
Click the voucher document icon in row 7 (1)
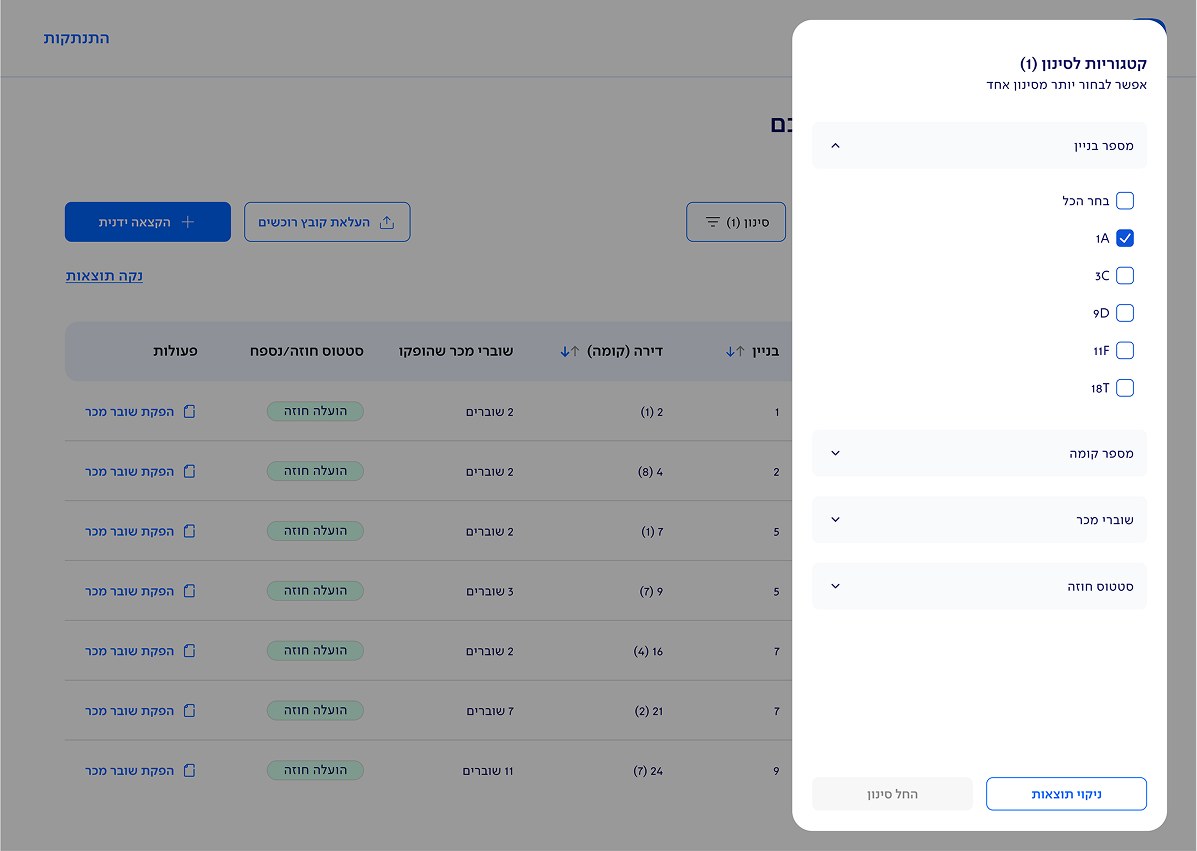coord(190,530)
